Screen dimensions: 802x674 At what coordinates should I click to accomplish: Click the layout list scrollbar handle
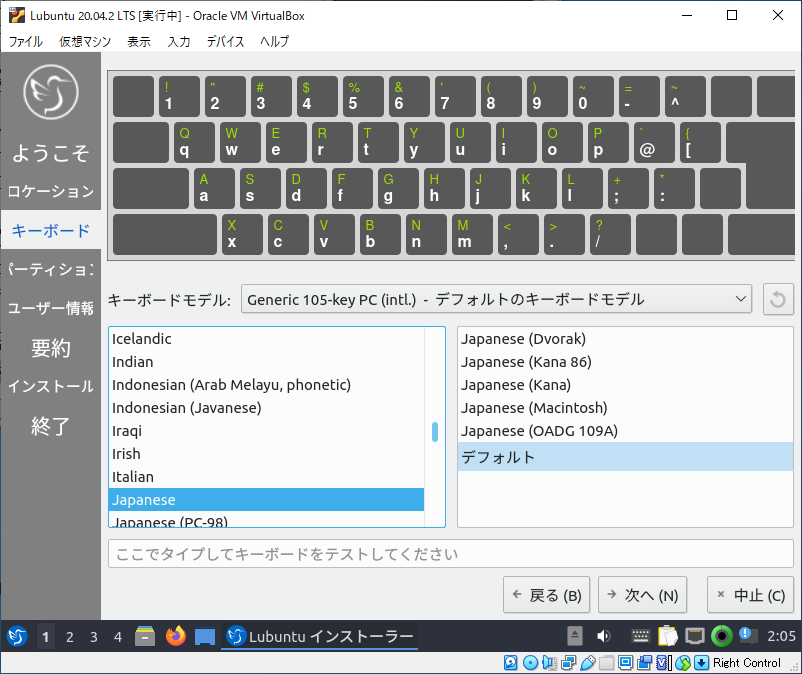coord(435,432)
